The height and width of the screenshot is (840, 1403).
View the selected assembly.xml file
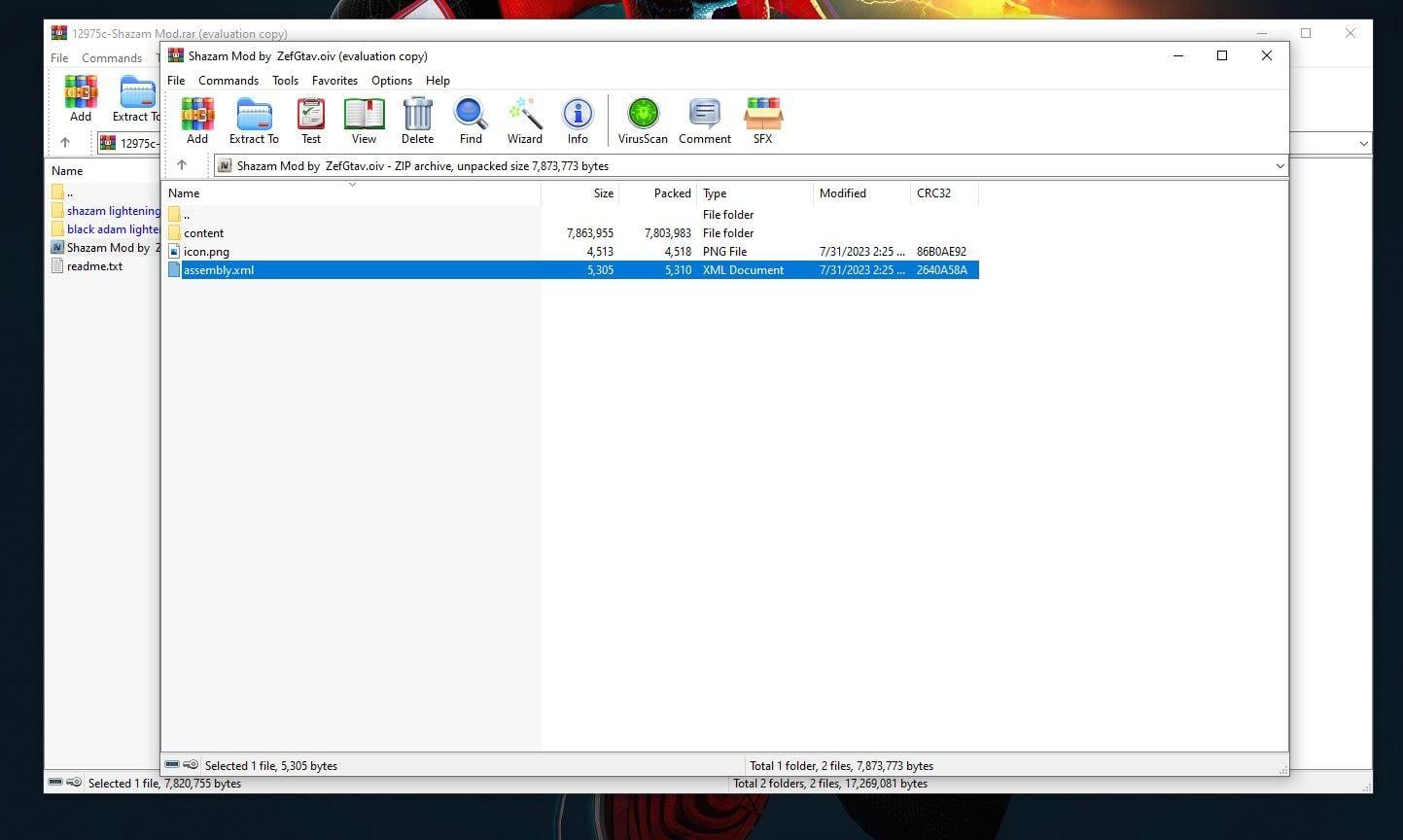(x=364, y=117)
